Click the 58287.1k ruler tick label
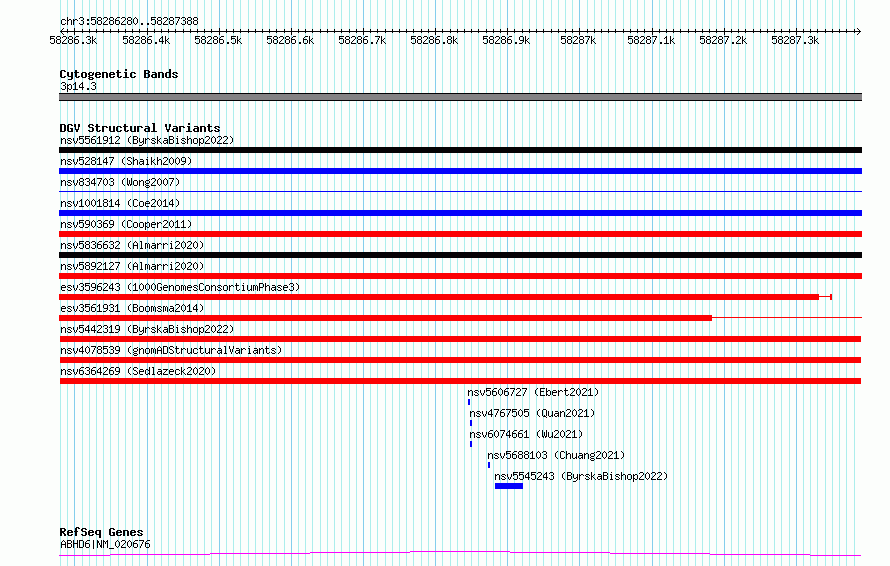Screen dimensions: 890x566 [x=651, y=40]
